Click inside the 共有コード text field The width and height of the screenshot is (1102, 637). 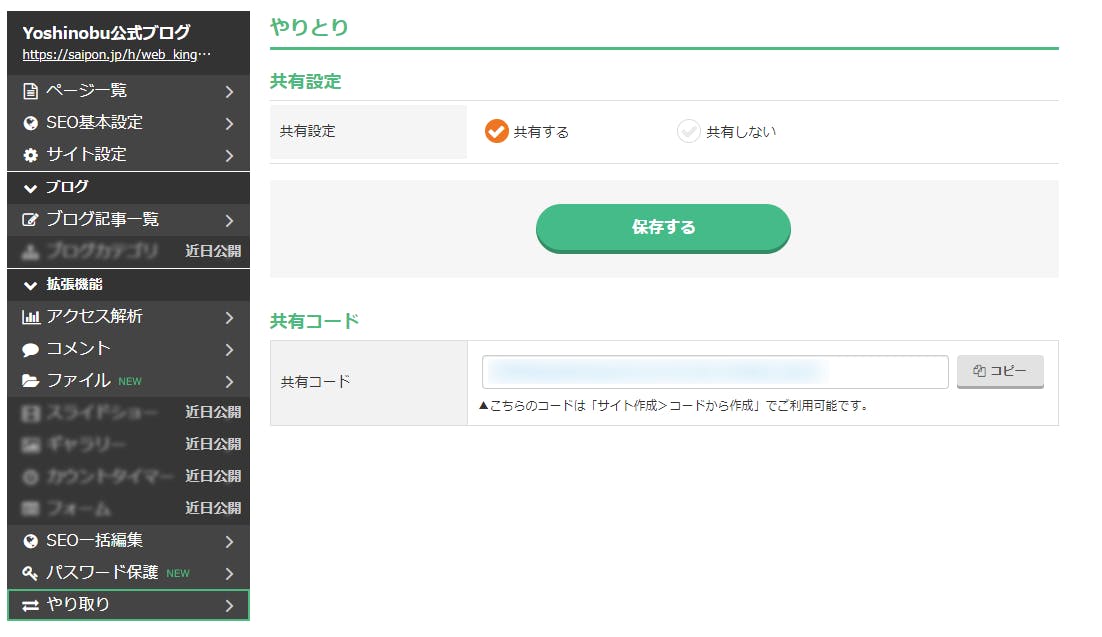(714, 372)
